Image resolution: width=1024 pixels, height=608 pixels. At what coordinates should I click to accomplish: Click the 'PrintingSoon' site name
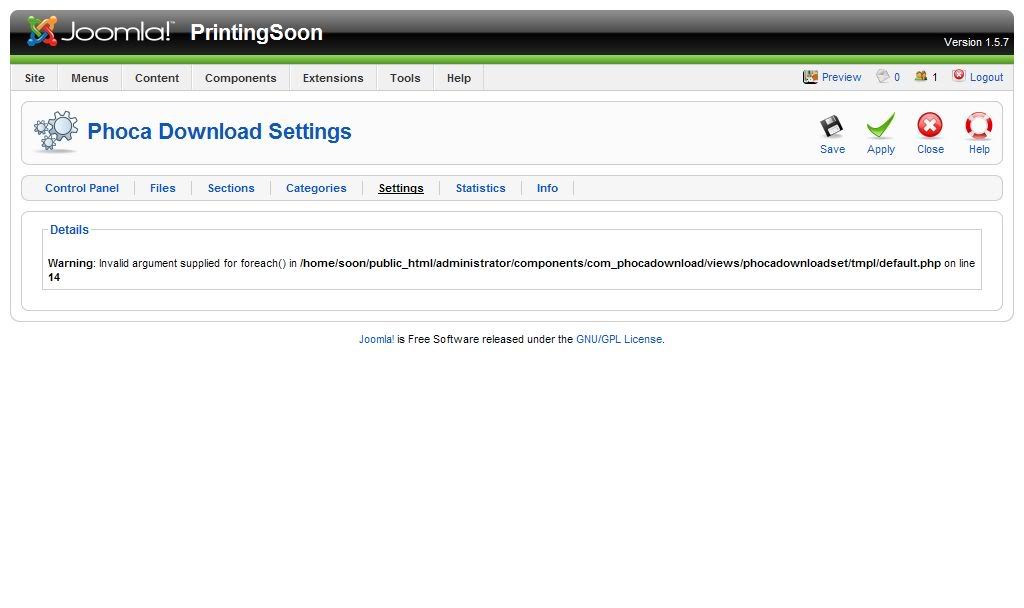coord(256,33)
